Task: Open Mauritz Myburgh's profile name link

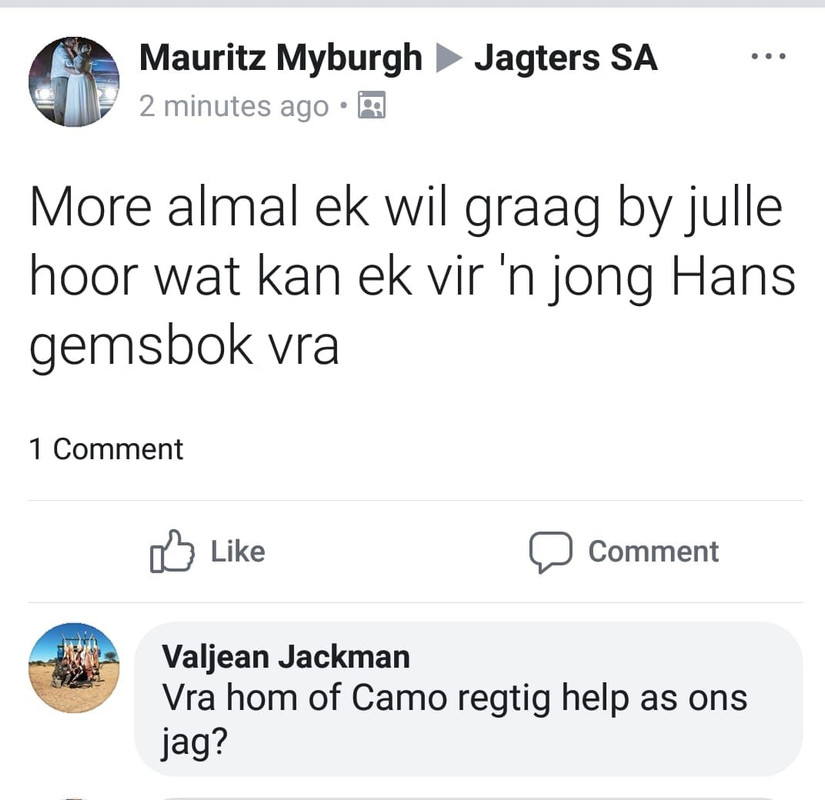Action: pos(280,57)
